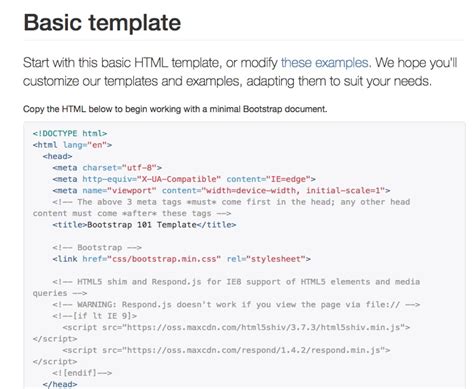Click the X-UA-Compatible meta tag line
This screenshot has width=474, height=389.
(184, 179)
